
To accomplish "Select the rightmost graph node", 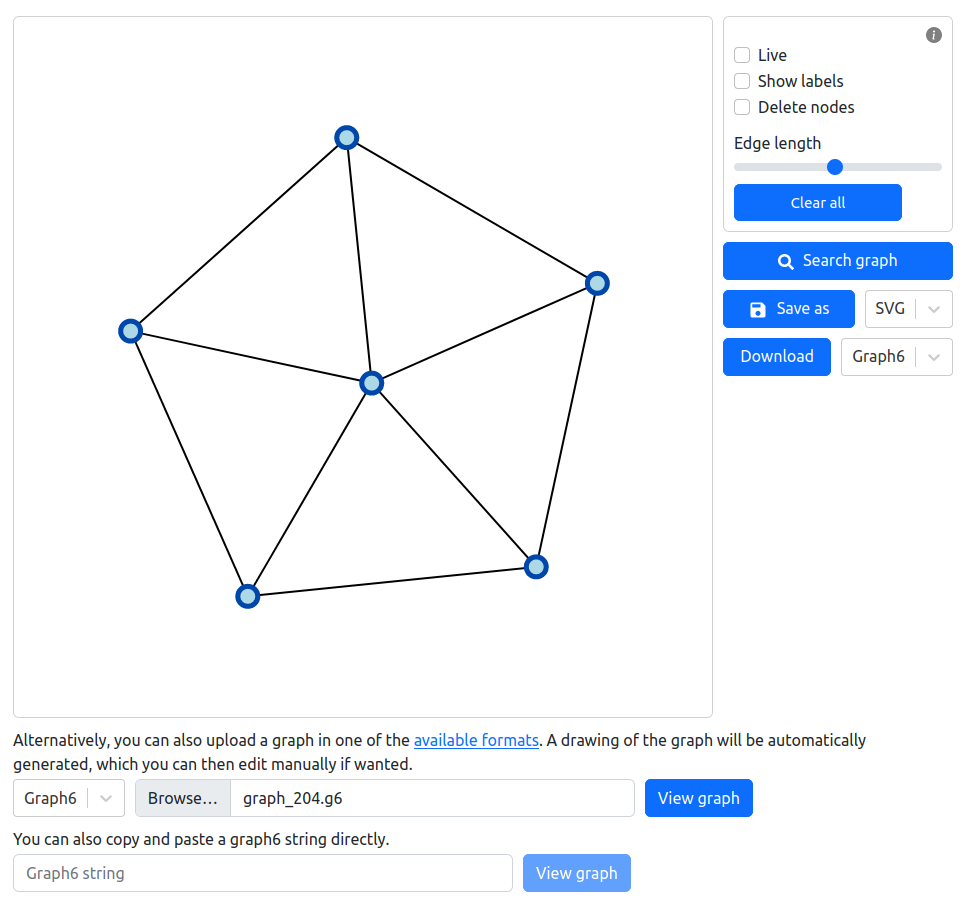I will coord(598,283).
